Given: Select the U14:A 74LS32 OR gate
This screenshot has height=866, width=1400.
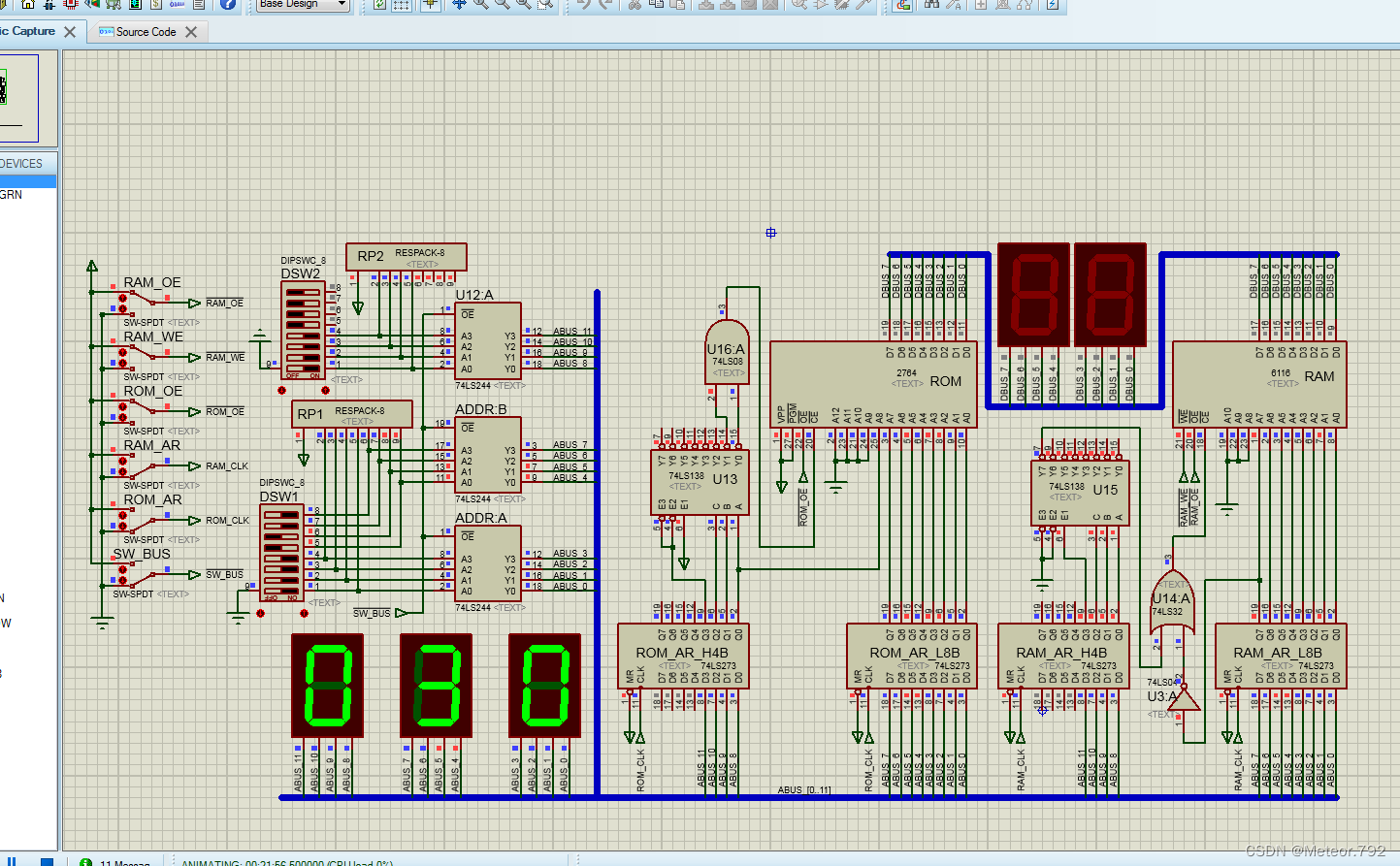Looking at the screenshot, I should (1172, 603).
